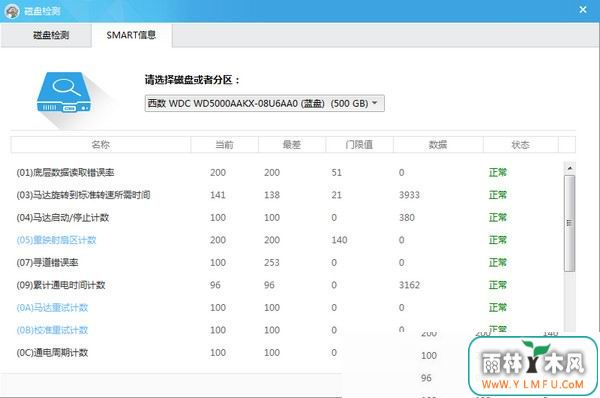Viewport: 600px width, 398px height.
Task: Click data value 3933 in row 03
Action: click(409, 195)
